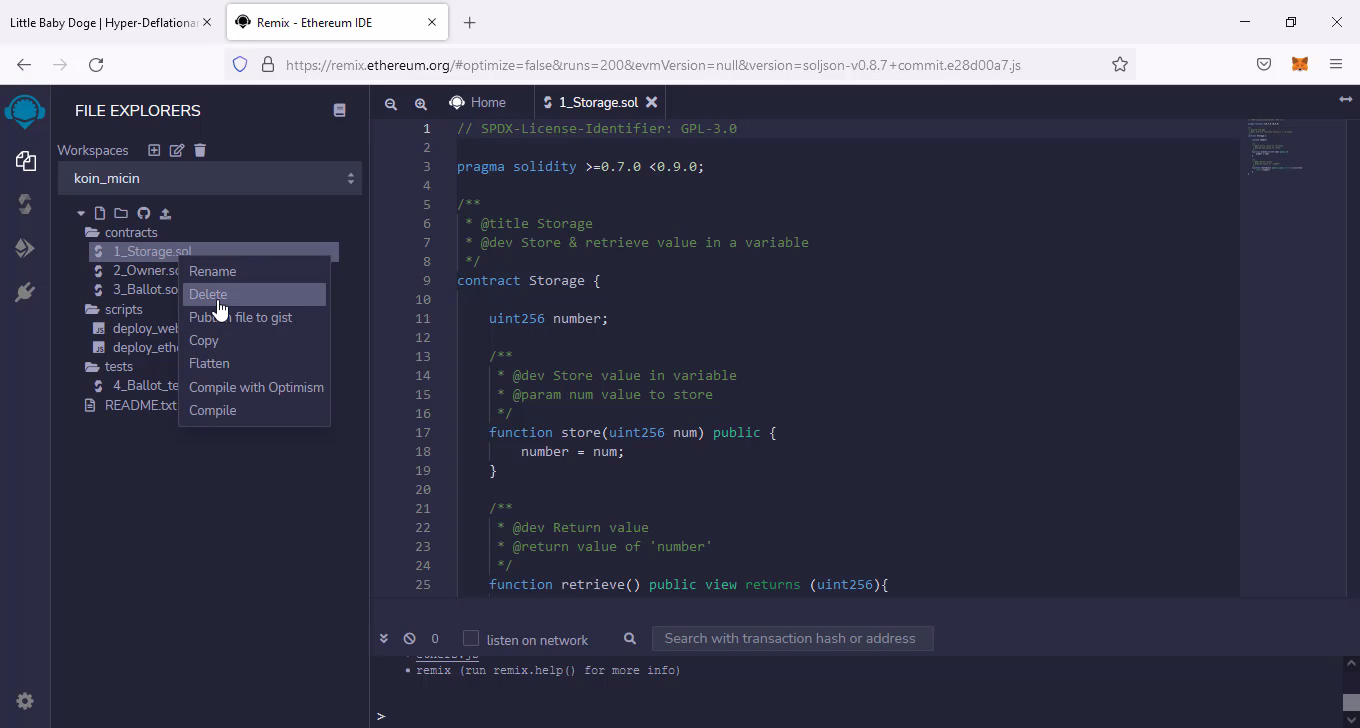The width and height of the screenshot is (1360, 728).
Task: Click the create workspace plus icon
Action: click(154, 150)
